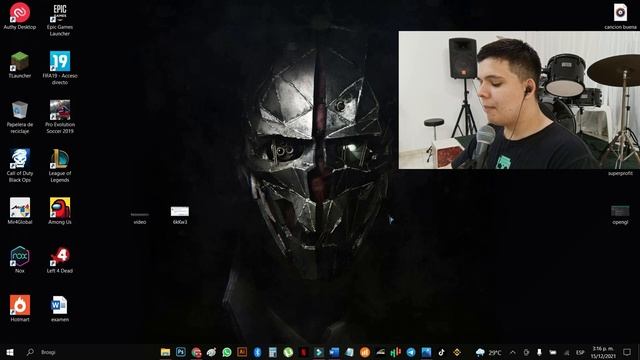Open the Photos app taskbar icon
Viewport: 640px width, 360px height.
pos(426,352)
